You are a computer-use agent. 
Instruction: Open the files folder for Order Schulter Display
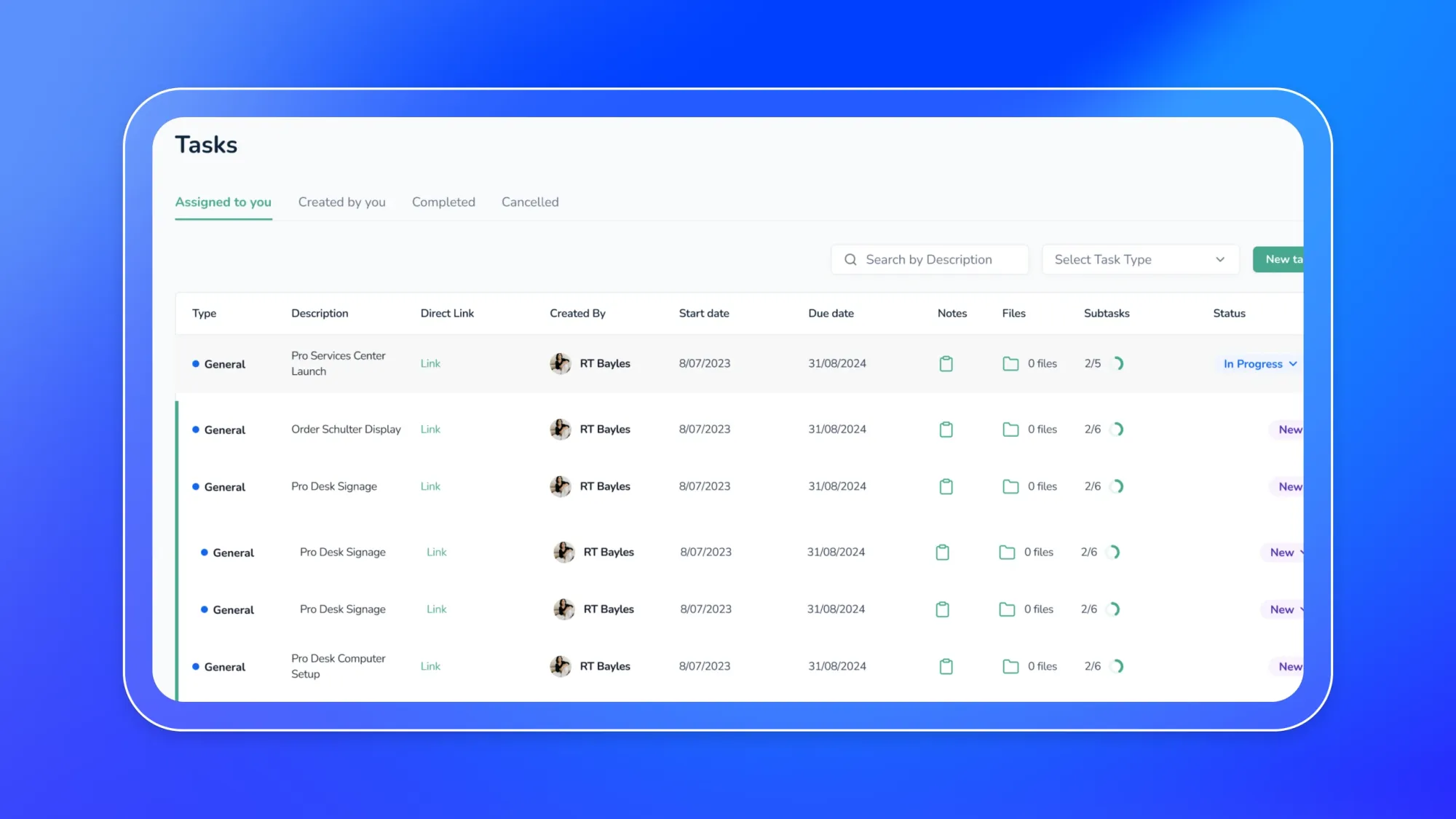(x=1010, y=429)
